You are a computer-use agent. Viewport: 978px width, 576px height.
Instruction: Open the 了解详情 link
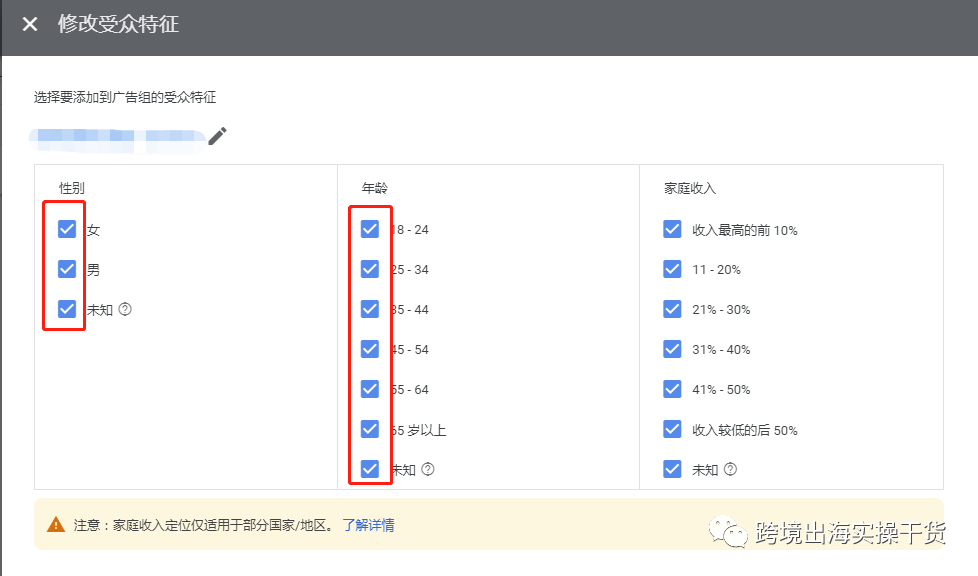coord(370,524)
